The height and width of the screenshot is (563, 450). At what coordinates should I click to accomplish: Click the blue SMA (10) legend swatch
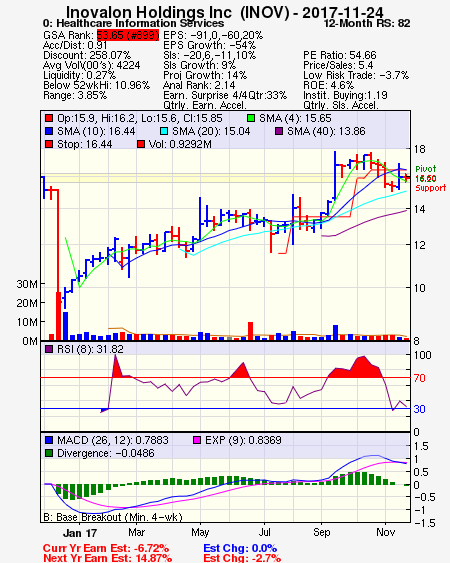[x=49, y=131]
